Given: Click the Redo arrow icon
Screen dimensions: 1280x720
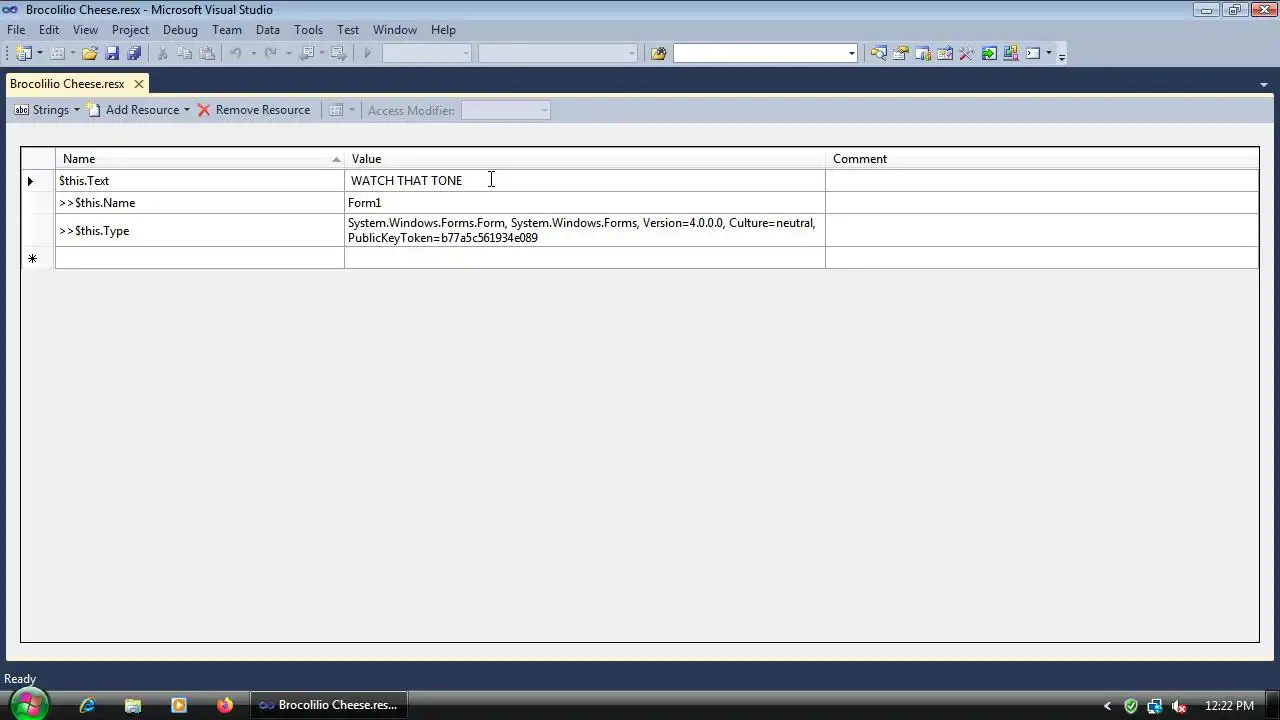Looking at the screenshot, I should tap(270, 53).
